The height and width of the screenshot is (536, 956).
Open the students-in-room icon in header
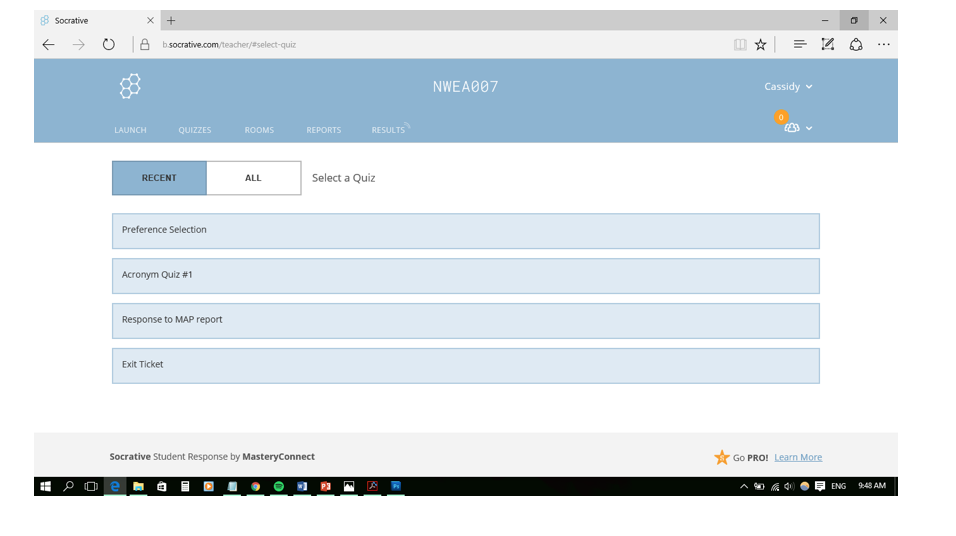791,128
